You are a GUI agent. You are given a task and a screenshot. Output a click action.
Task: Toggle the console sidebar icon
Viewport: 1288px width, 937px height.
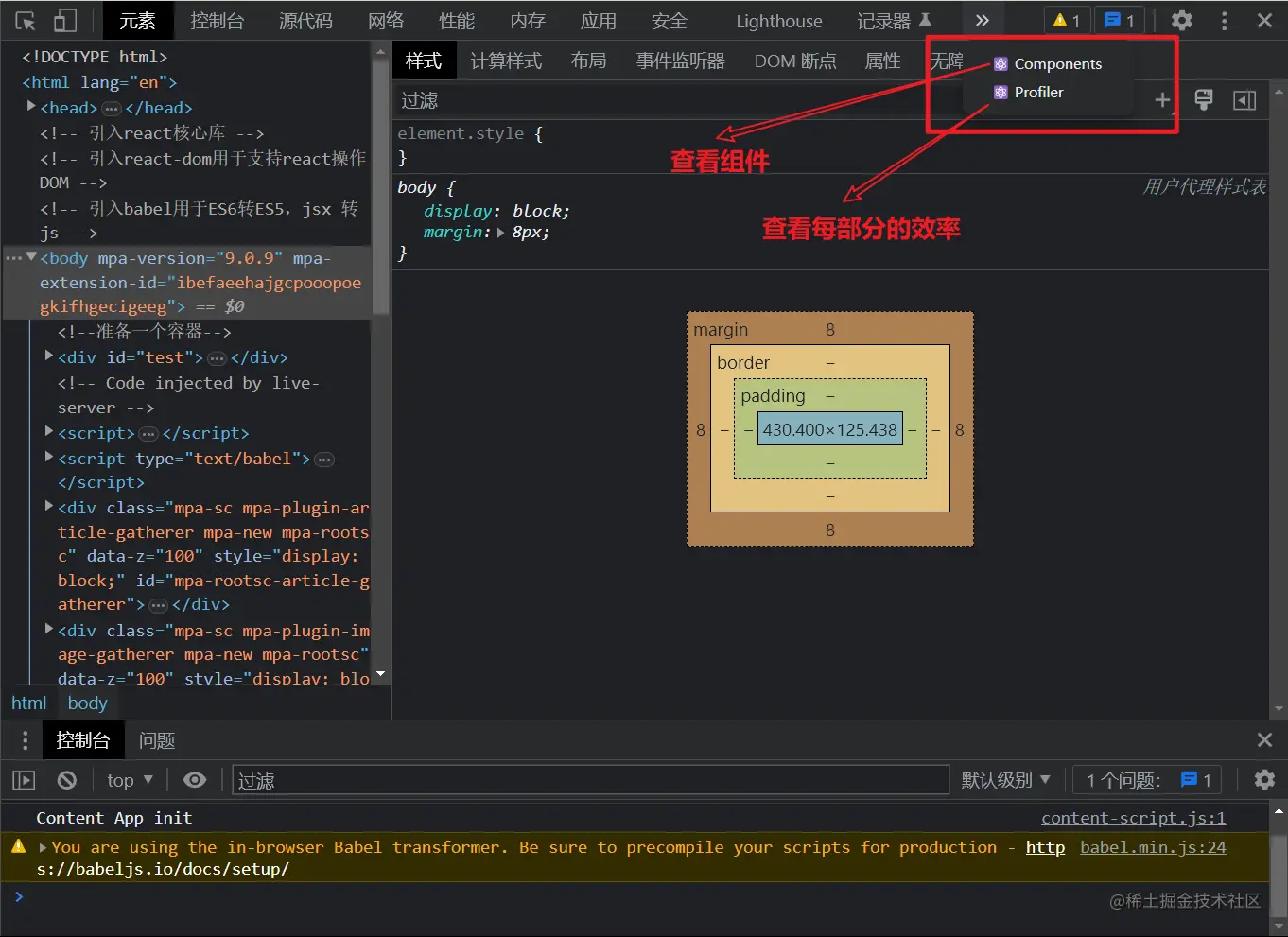24,780
